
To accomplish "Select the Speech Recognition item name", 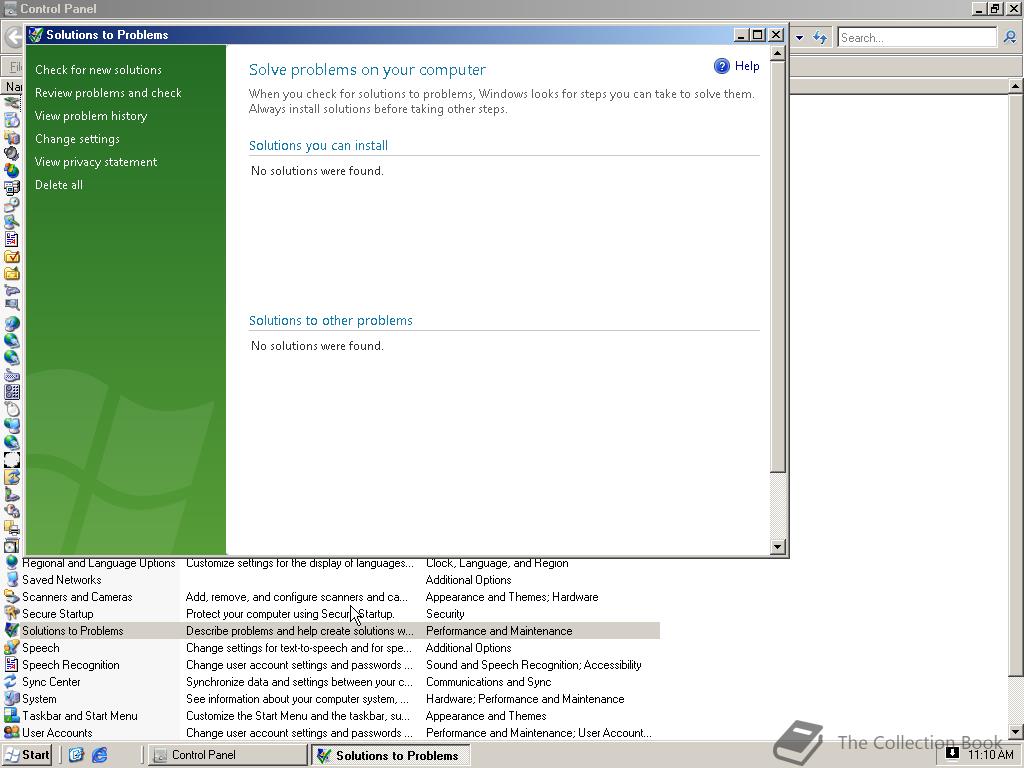I will (71, 664).
